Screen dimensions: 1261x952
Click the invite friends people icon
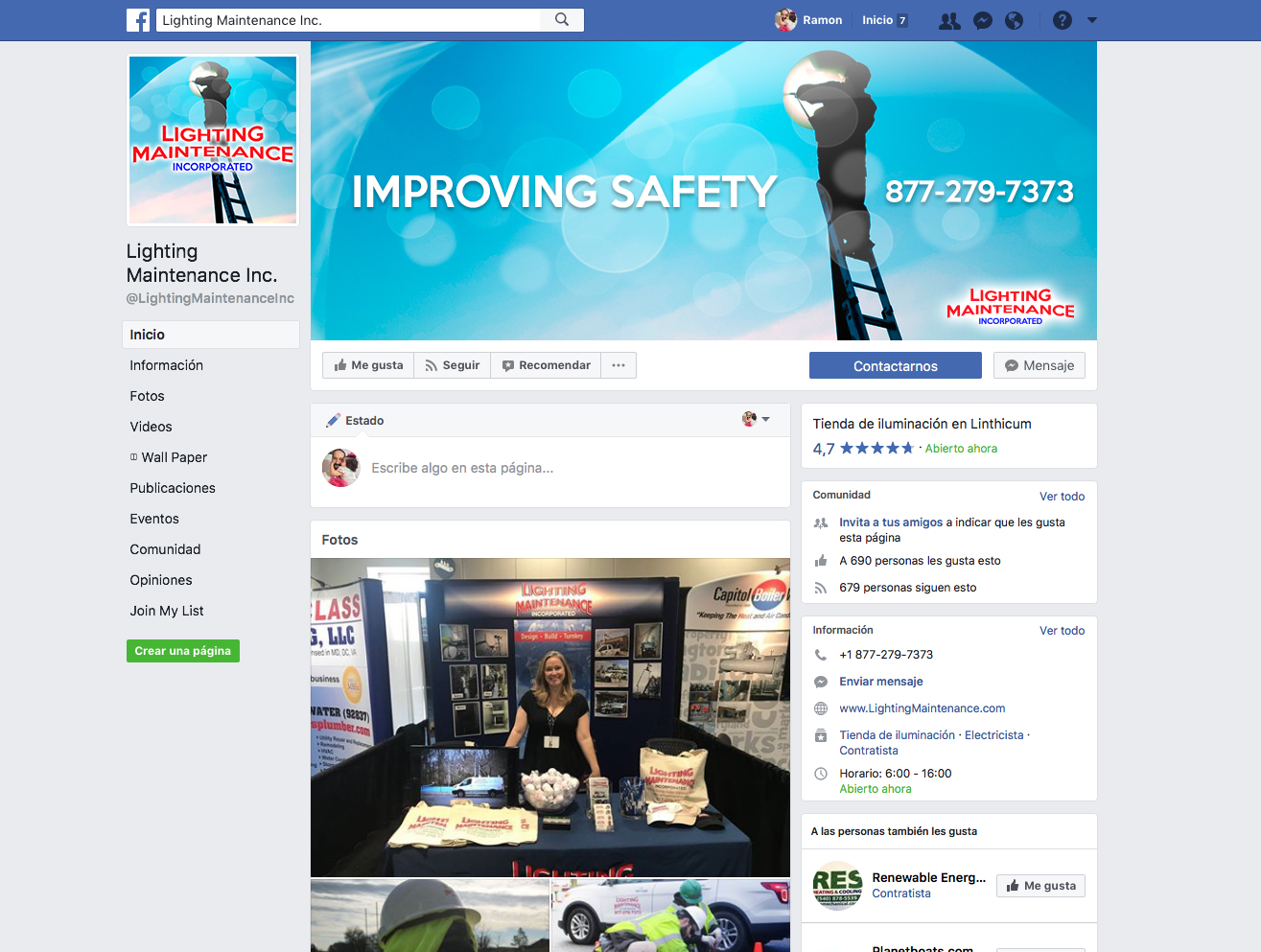[x=821, y=522]
